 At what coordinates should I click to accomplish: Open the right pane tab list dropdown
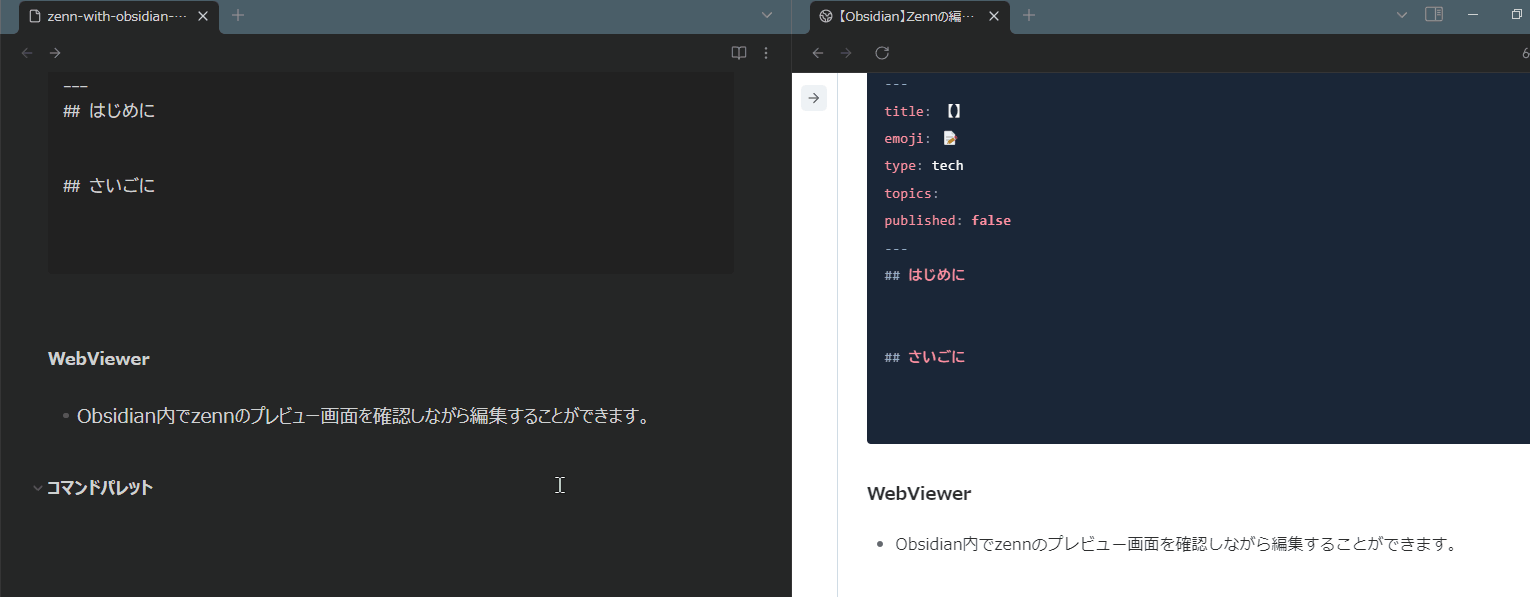(x=1402, y=15)
